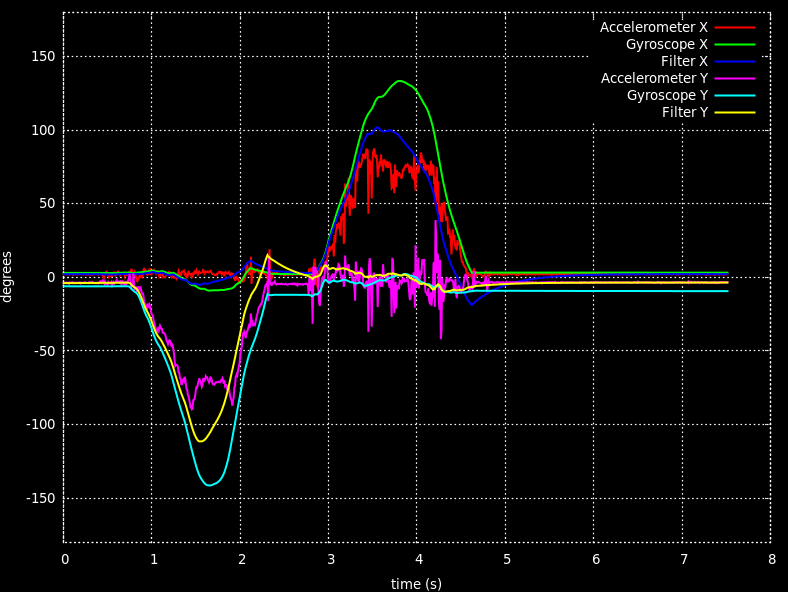Click the 150 y-axis tick label

coord(43,57)
